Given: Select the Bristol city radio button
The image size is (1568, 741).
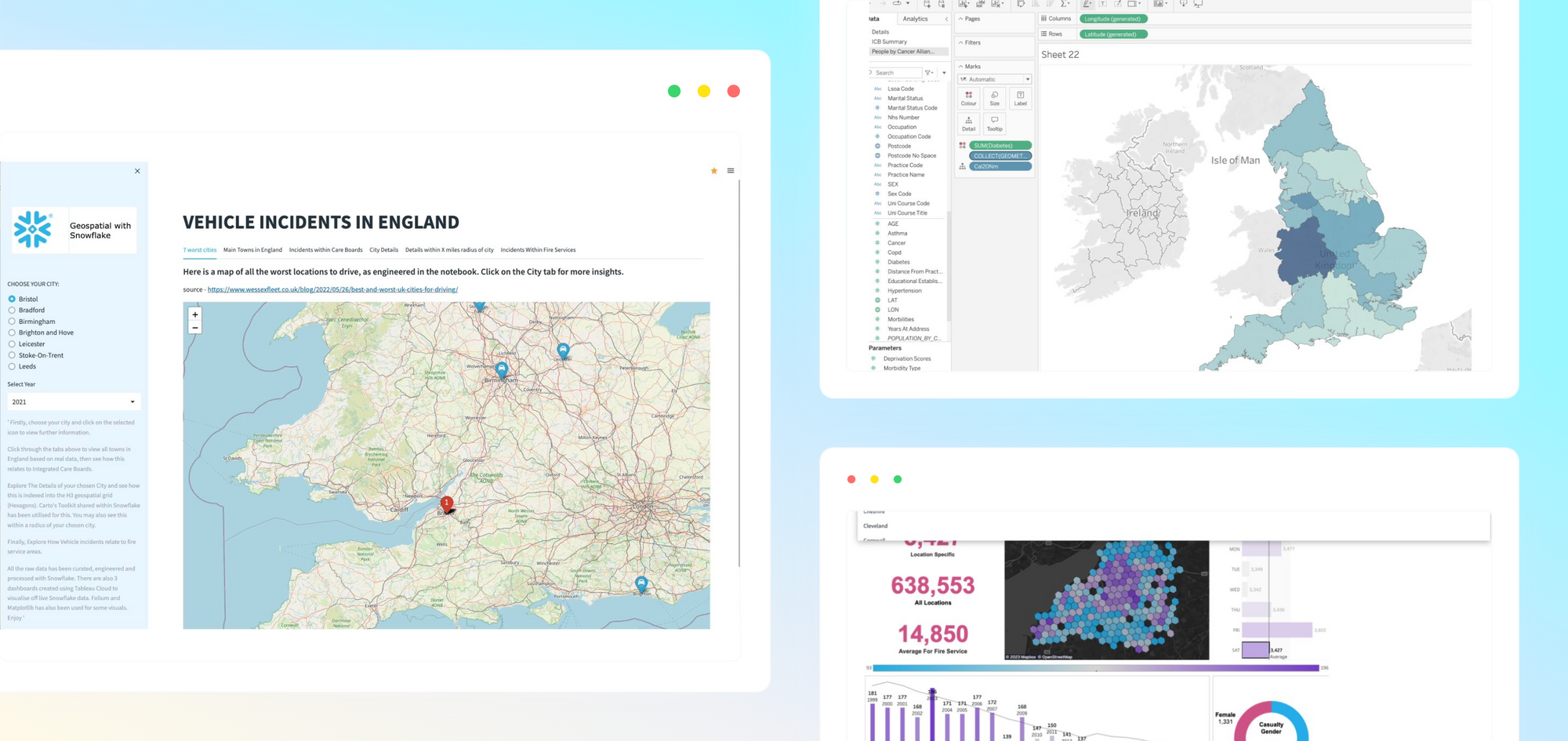Looking at the screenshot, I should point(12,299).
